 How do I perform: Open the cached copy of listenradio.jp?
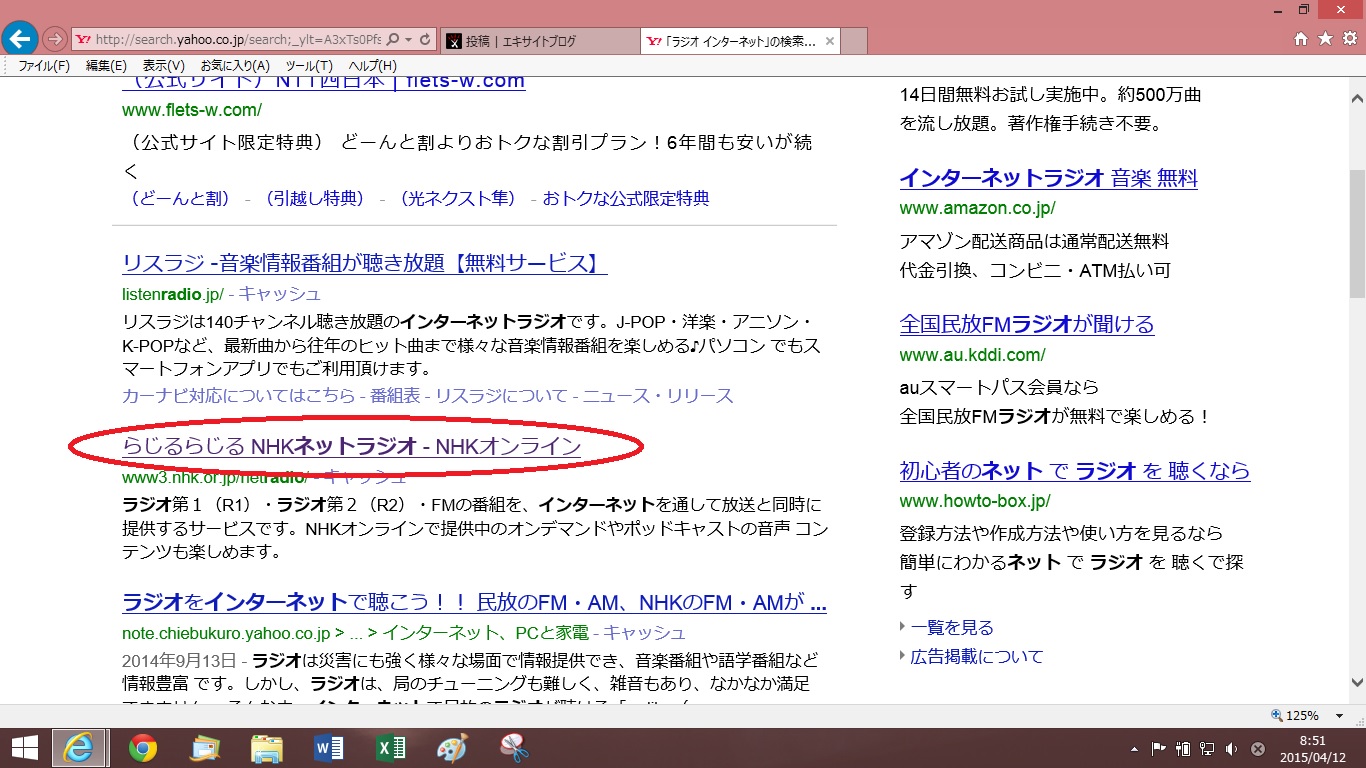280,294
